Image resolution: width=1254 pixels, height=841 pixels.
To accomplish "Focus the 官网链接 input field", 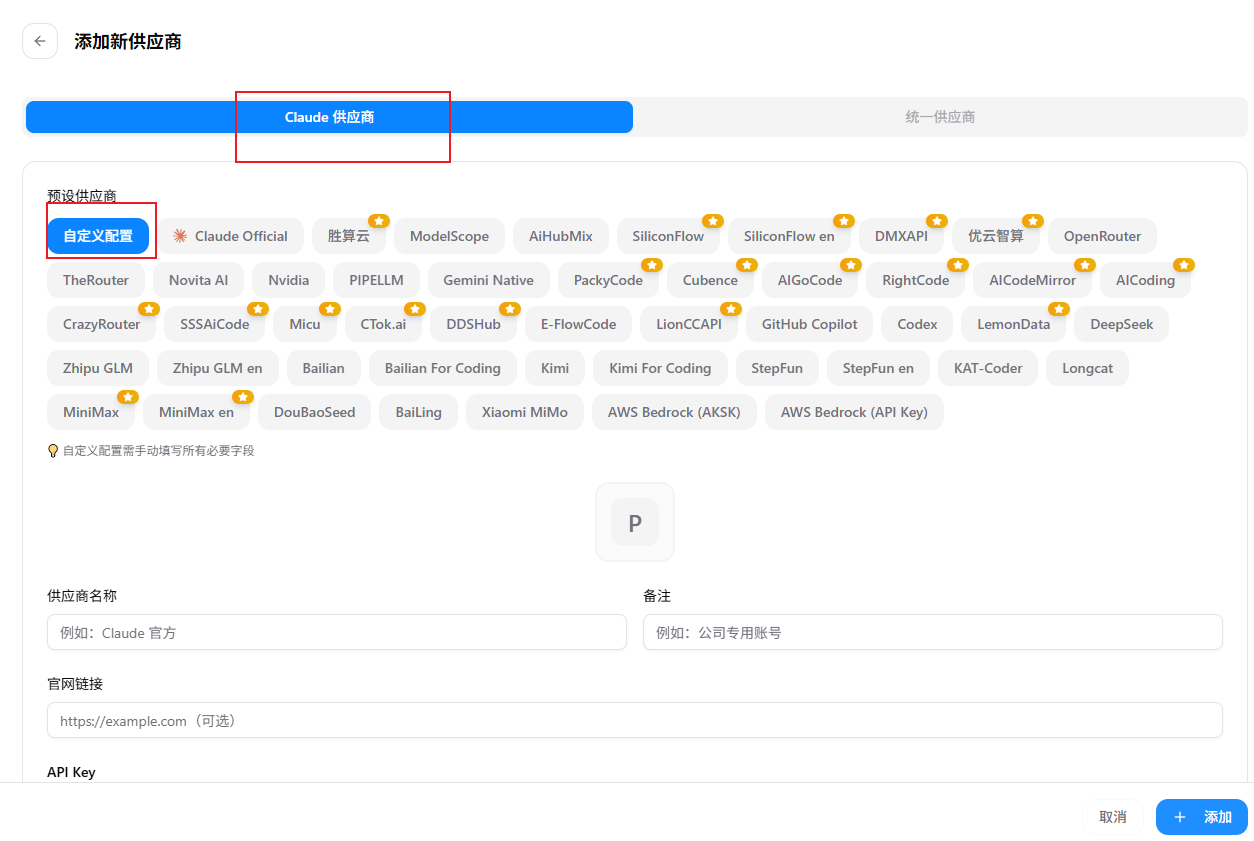I will pyautogui.click(x=635, y=720).
